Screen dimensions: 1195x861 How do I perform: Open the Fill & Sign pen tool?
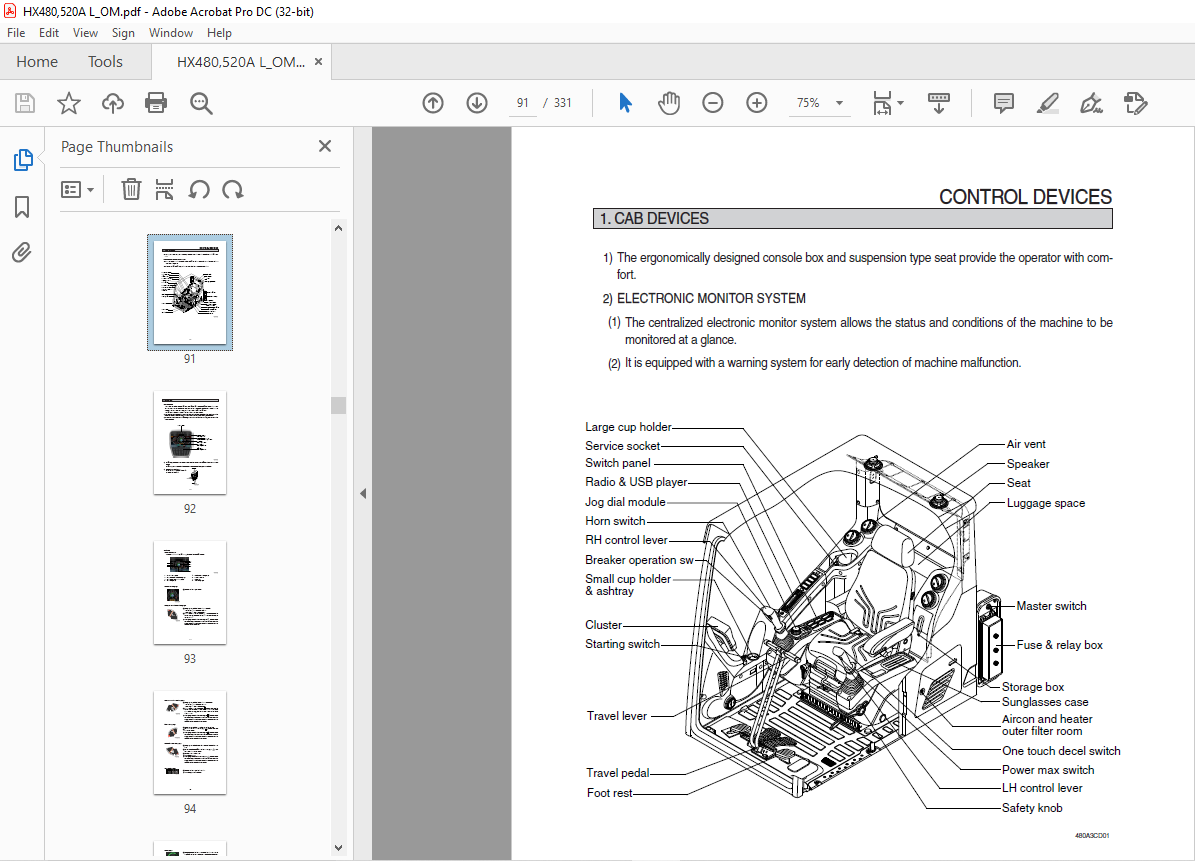pyautogui.click(x=1091, y=103)
